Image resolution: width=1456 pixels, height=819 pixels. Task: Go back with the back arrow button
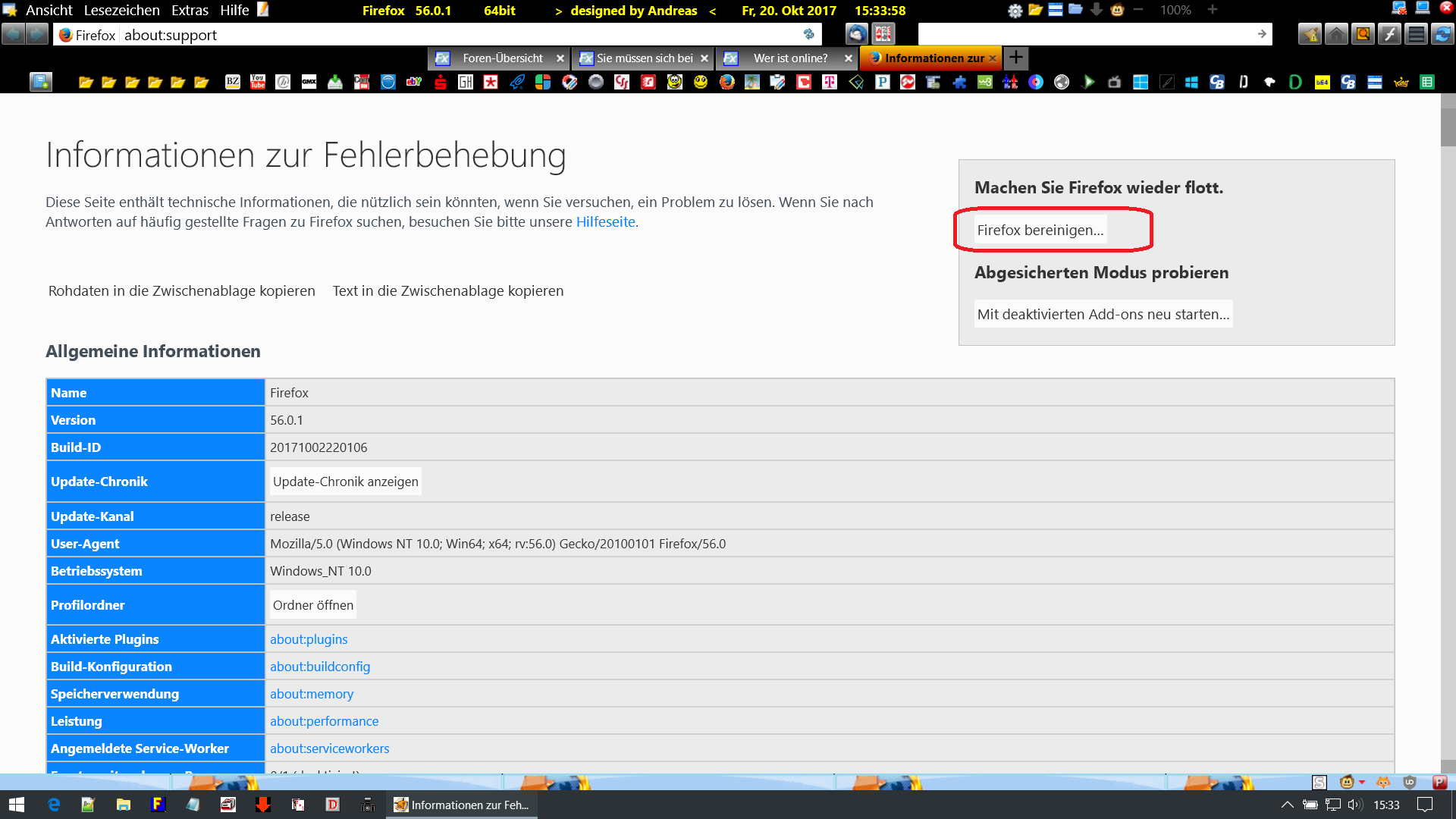13,34
